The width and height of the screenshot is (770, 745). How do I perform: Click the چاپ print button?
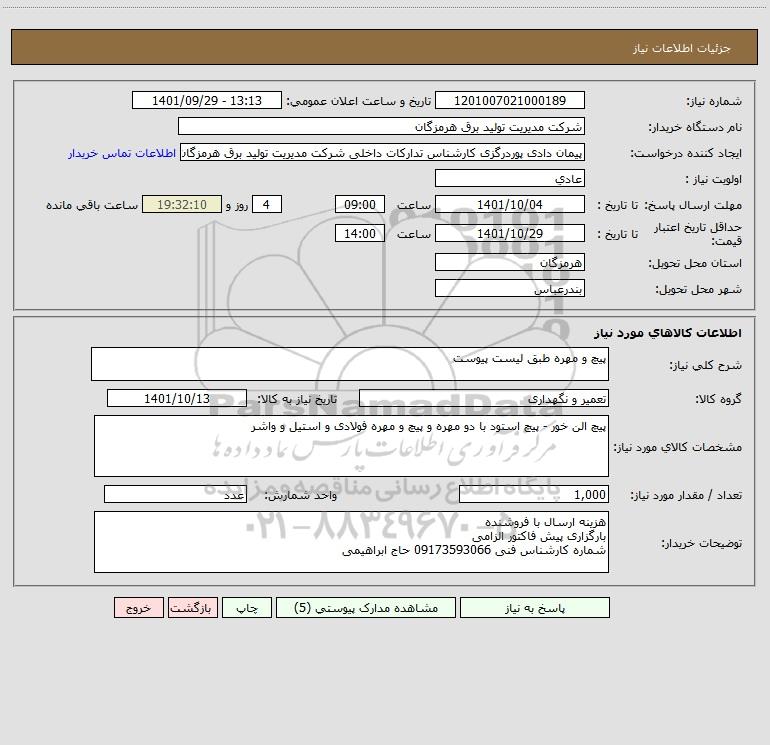pos(247,608)
